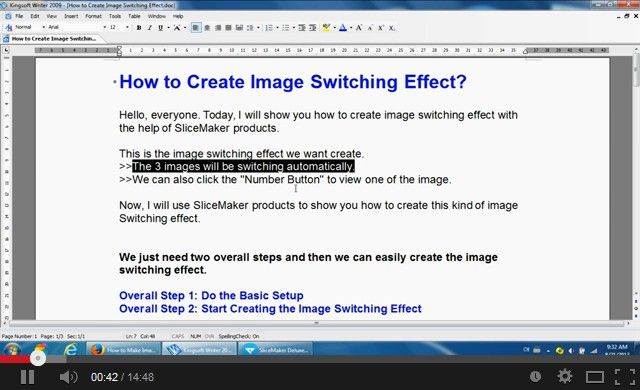Screen dimensions: 640x390
Task: Open the Help menu
Action: (178, 16)
